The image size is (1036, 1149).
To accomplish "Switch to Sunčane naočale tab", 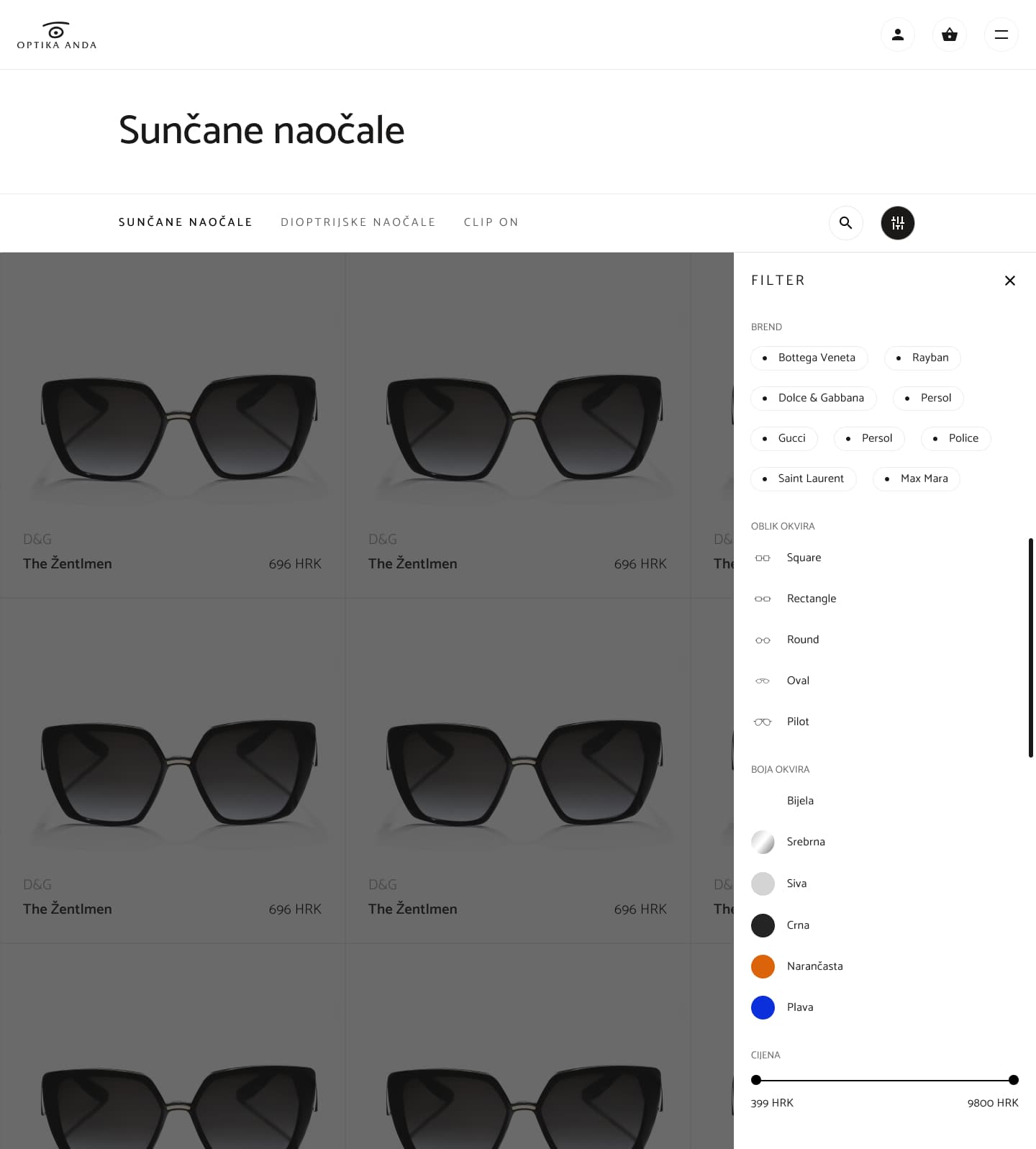I will pos(186,222).
